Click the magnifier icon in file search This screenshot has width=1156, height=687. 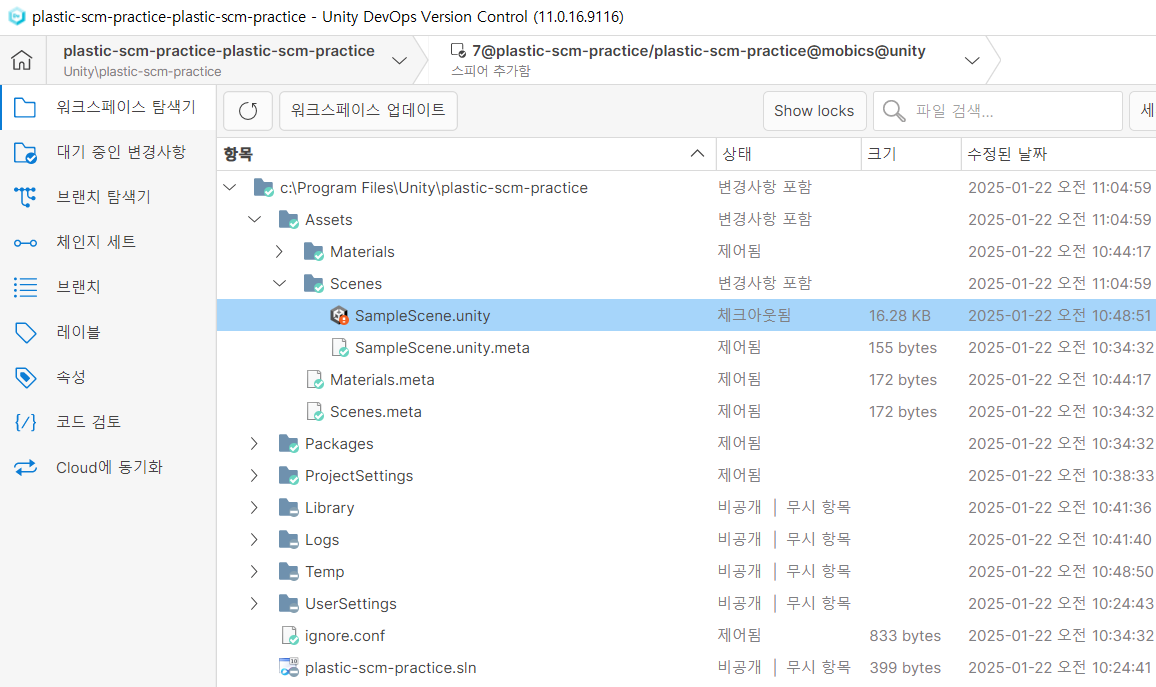tap(894, 111)
